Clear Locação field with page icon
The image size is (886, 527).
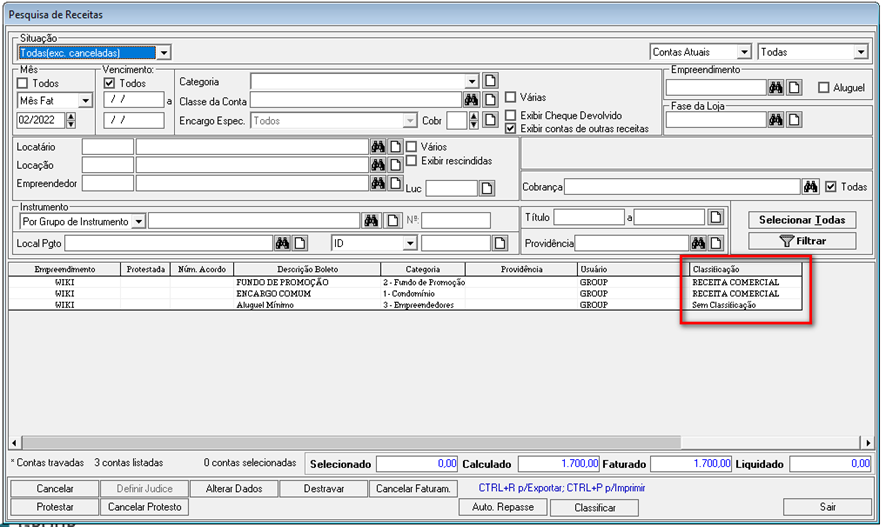[x=396, y=165]
